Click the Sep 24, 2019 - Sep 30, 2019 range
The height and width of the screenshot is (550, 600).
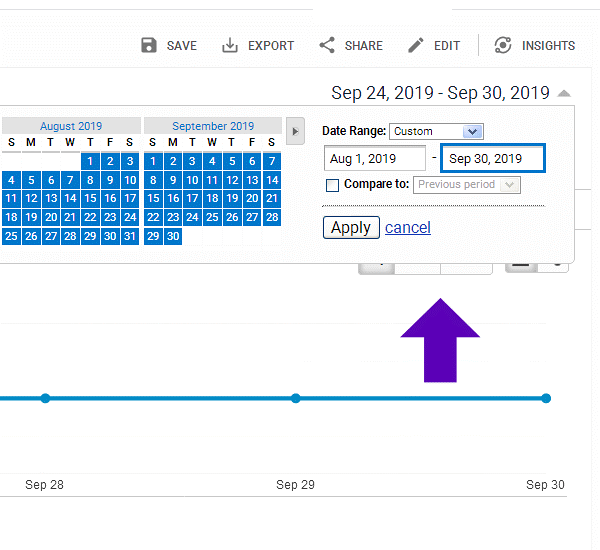click(x=440, y=93)
